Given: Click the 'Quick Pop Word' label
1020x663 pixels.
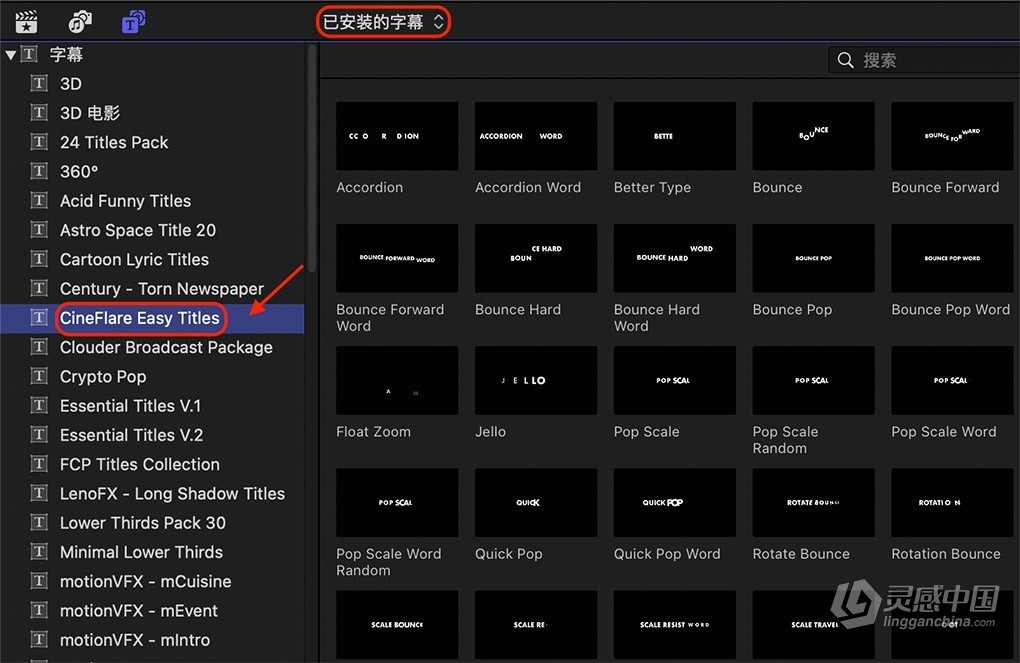Looking at the screenshot, I should tap(667, 554).
